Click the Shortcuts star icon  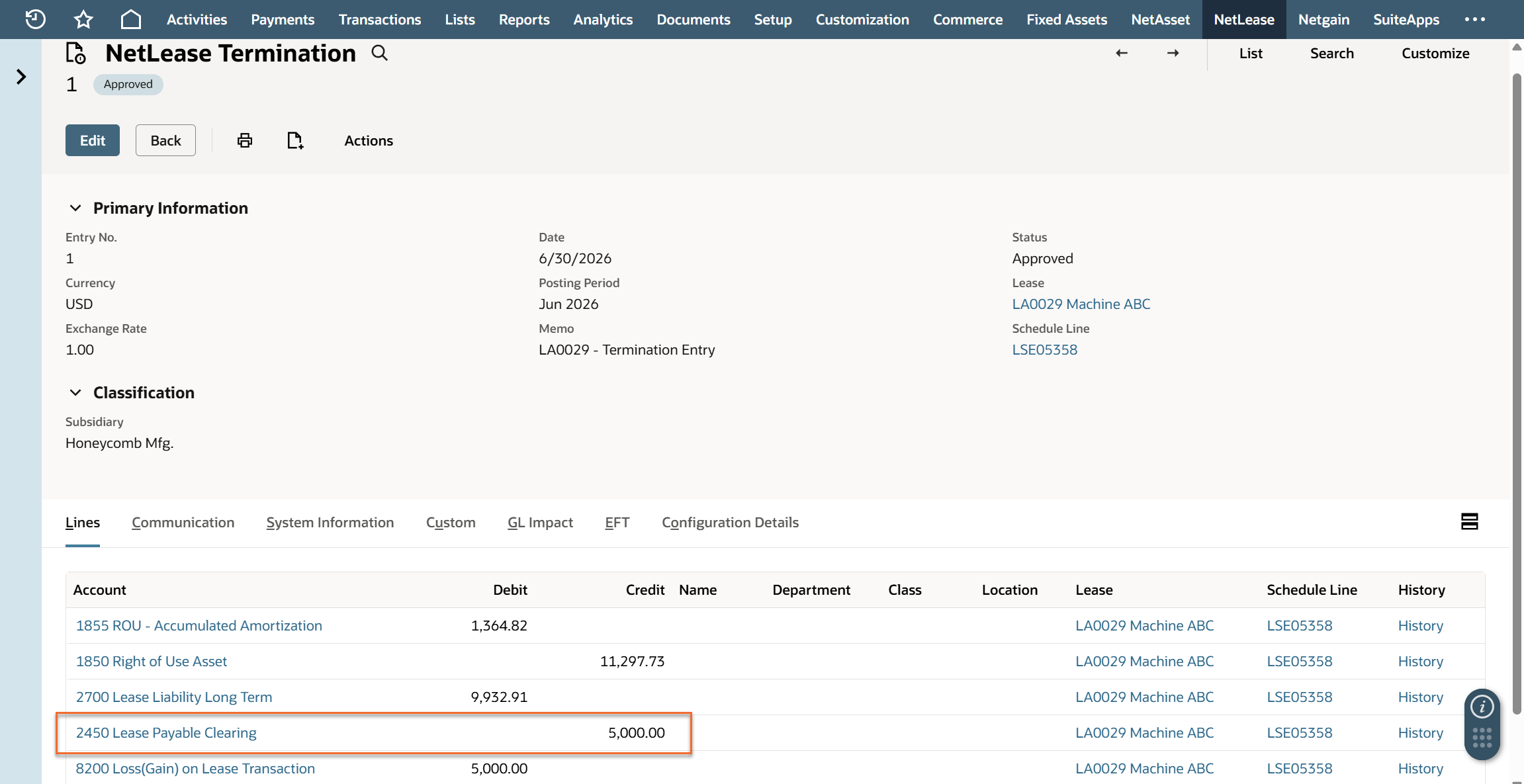pos(83,19)
